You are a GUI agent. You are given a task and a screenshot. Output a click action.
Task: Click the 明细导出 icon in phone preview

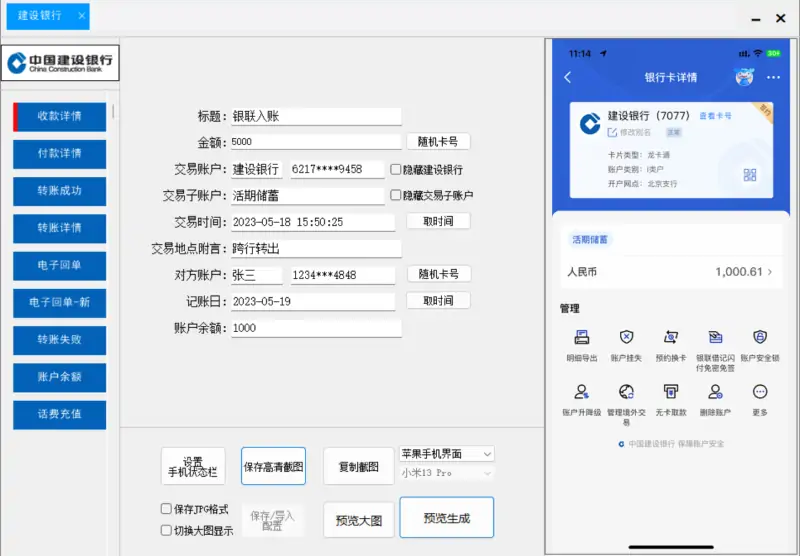point(582,337)
